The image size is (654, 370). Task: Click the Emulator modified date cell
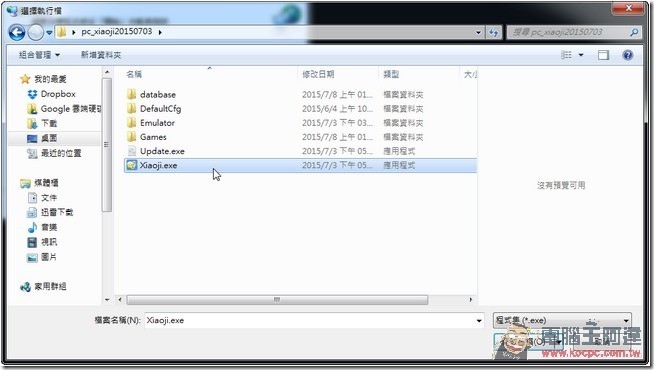(x=337, y=123)
